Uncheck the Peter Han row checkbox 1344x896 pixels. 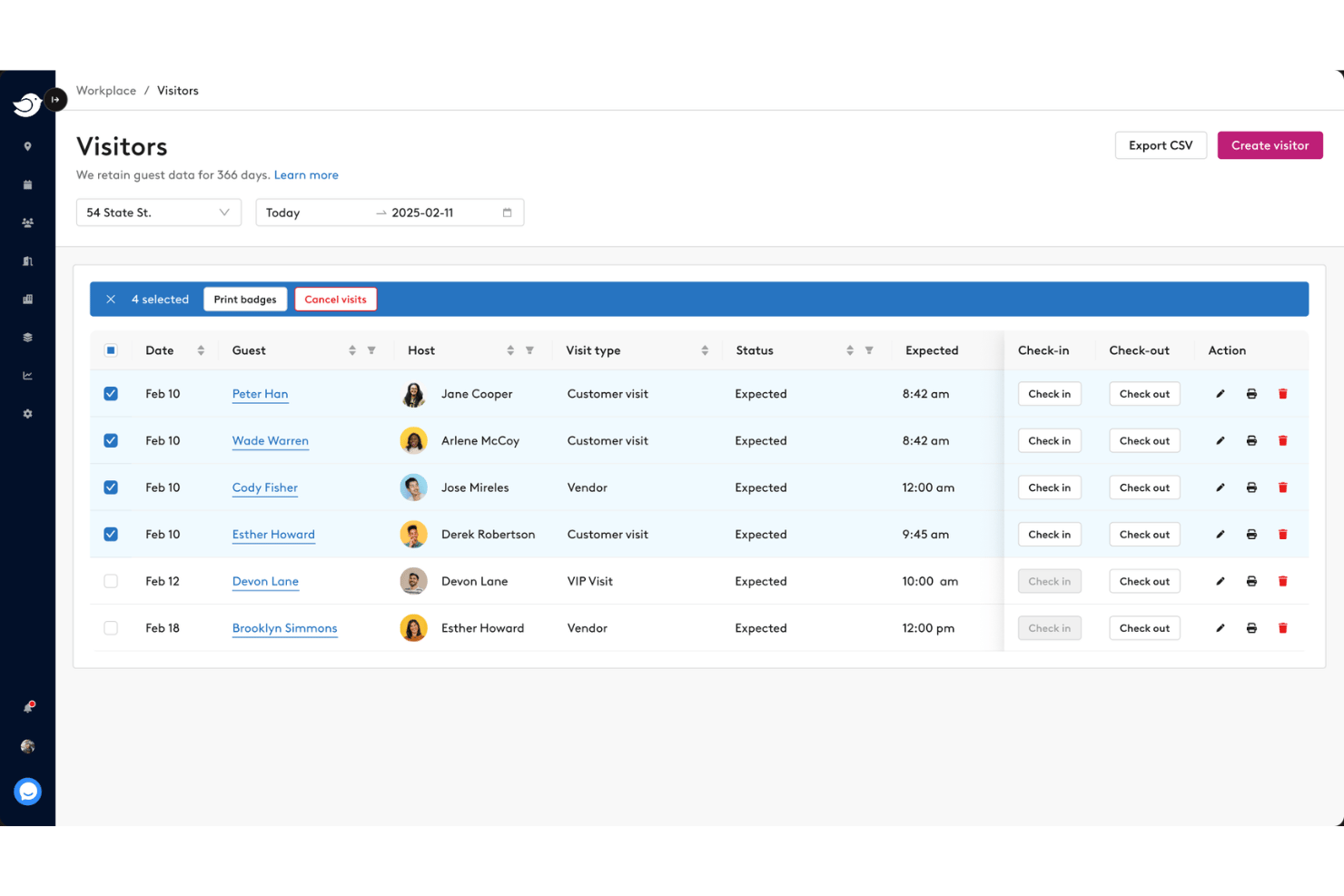tap(111, 394)
